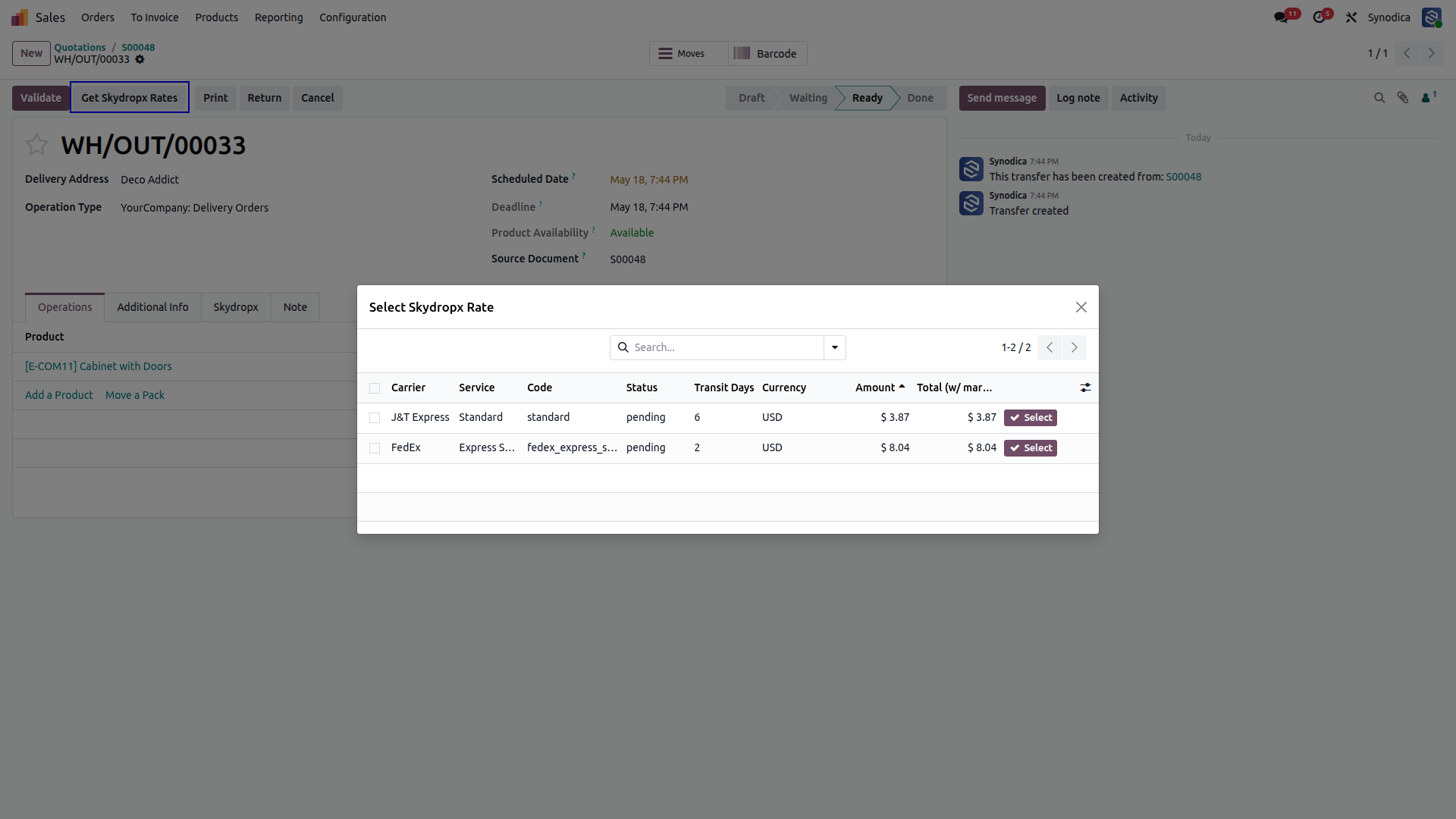Open Quotations breadcrumb link
The height and width of the screenshot is (819, 1456).
(80, 47)
